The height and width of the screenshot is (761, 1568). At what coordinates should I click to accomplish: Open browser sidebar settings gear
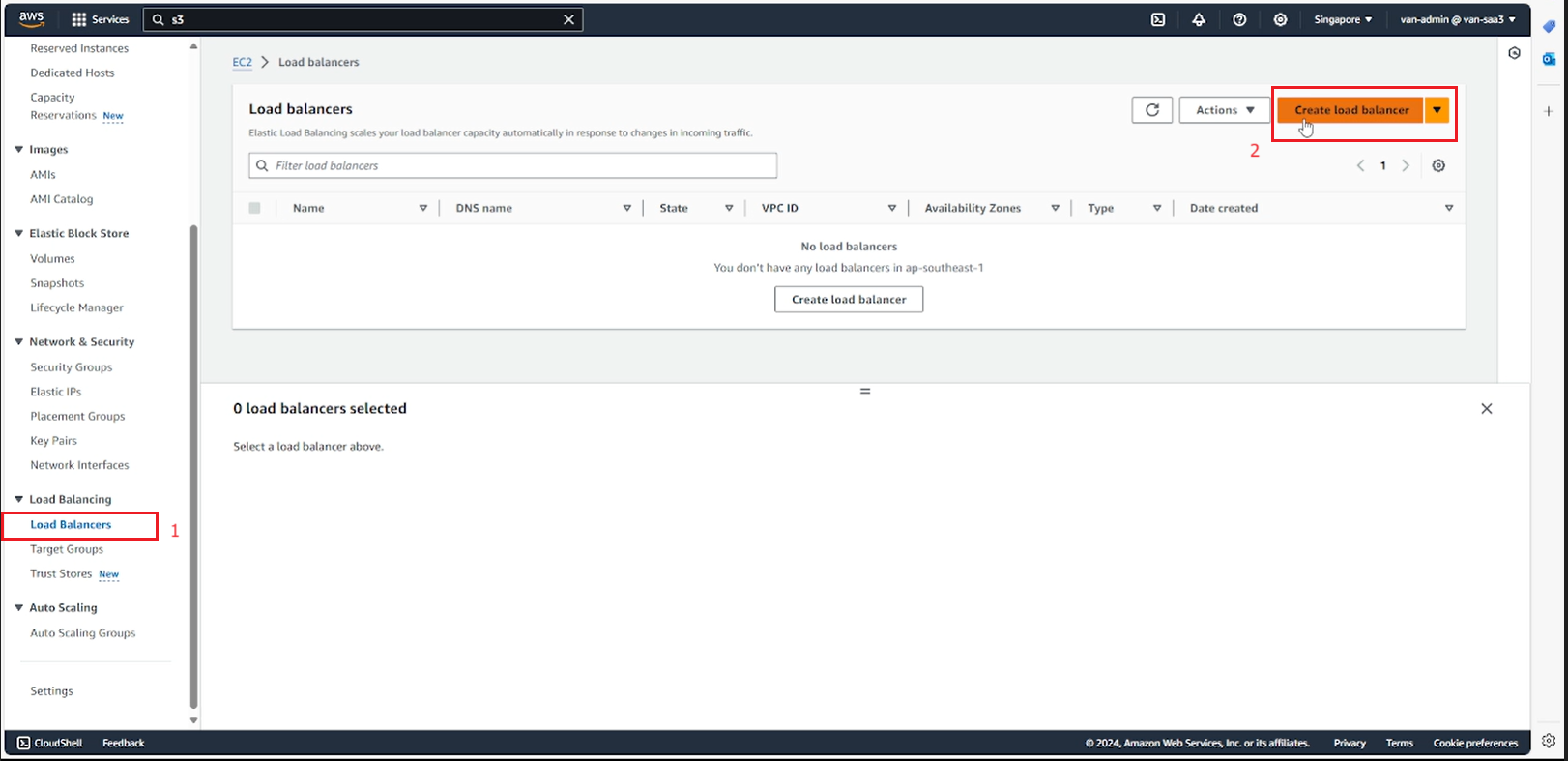pos(1549,741)
